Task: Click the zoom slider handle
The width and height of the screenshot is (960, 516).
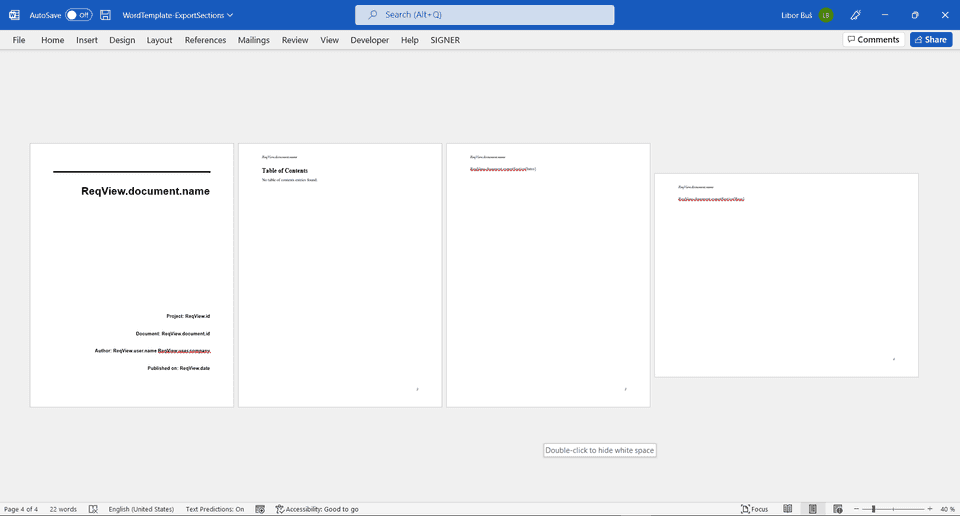Action: pyautogui.click(x=873, y=509)
